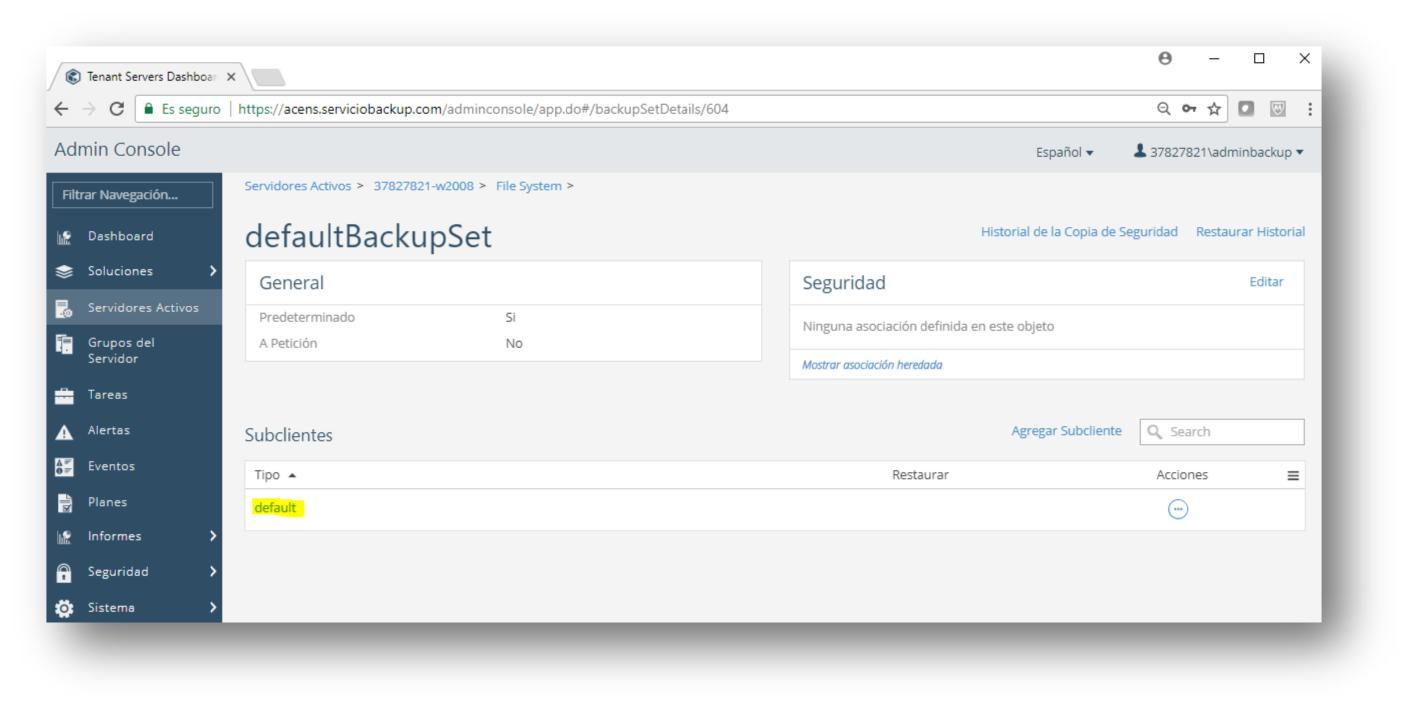Expand the Informes submenu arrow

tap(211, 537)
